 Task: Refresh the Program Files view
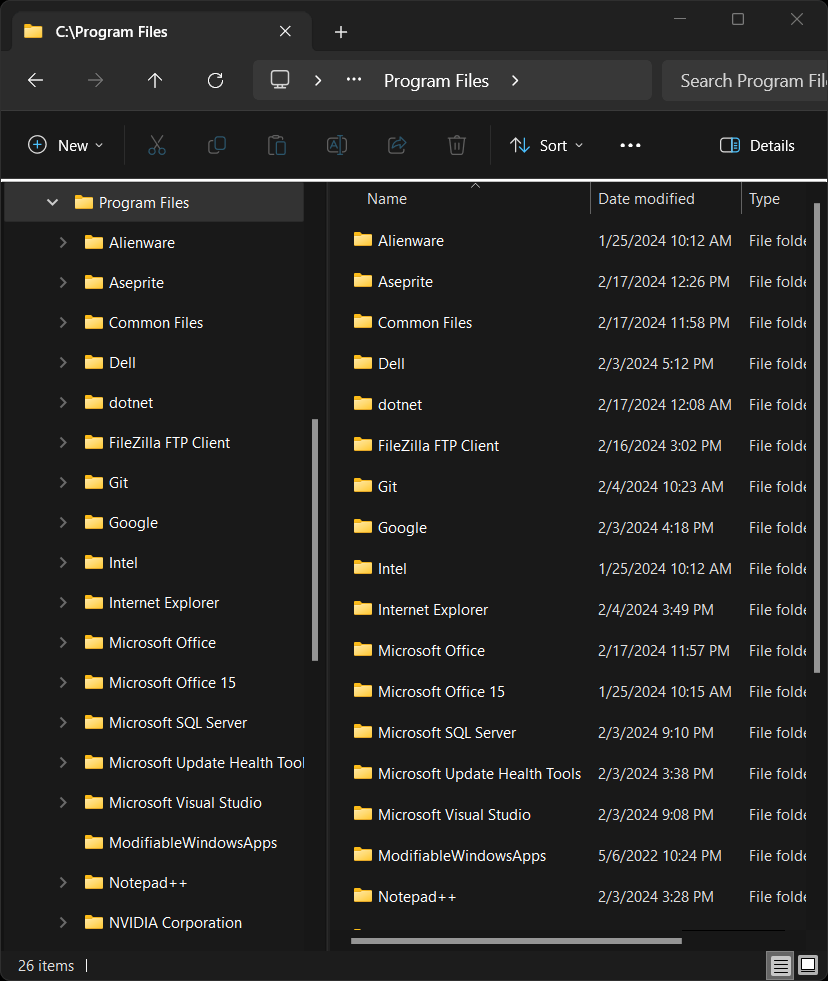click(215, 80)
